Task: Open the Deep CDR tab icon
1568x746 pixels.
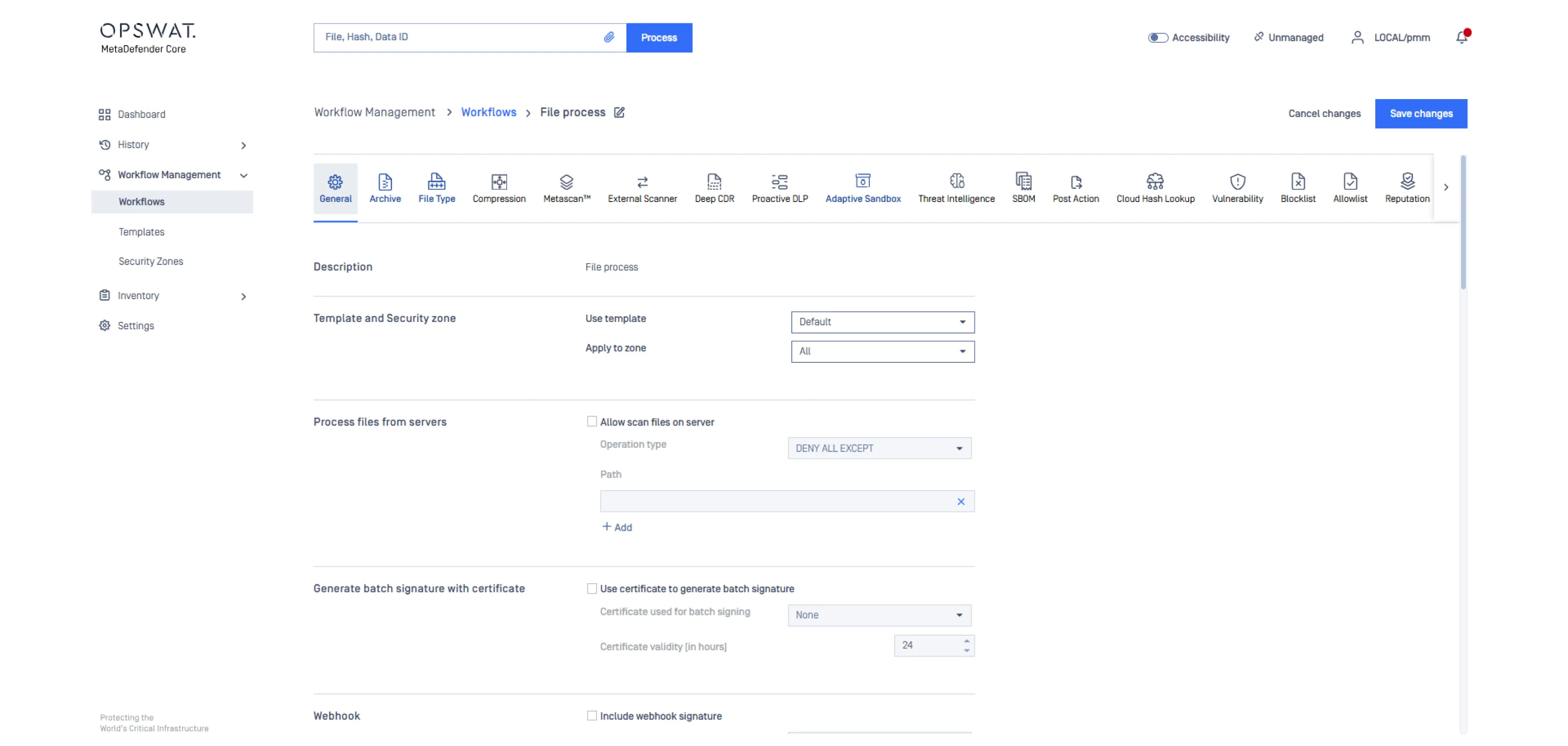Action: [x=714, y=181]
